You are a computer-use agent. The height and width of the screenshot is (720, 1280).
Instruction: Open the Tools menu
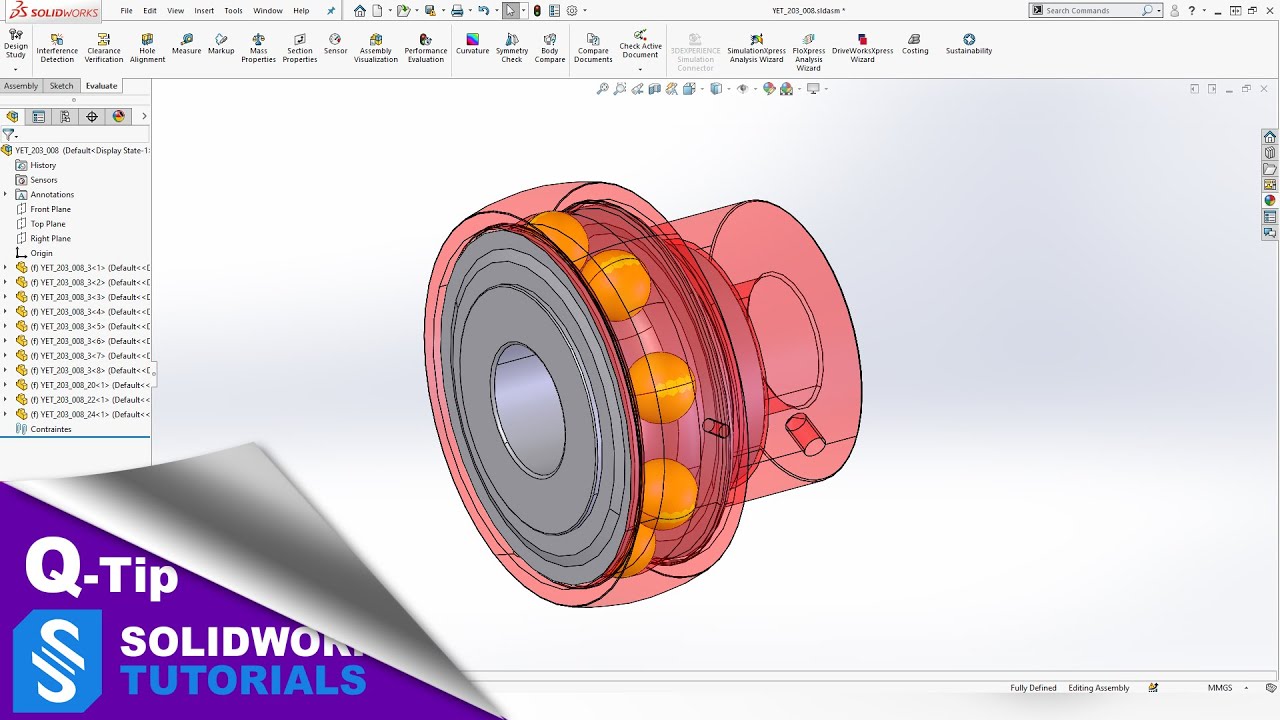tap(233, 10)
